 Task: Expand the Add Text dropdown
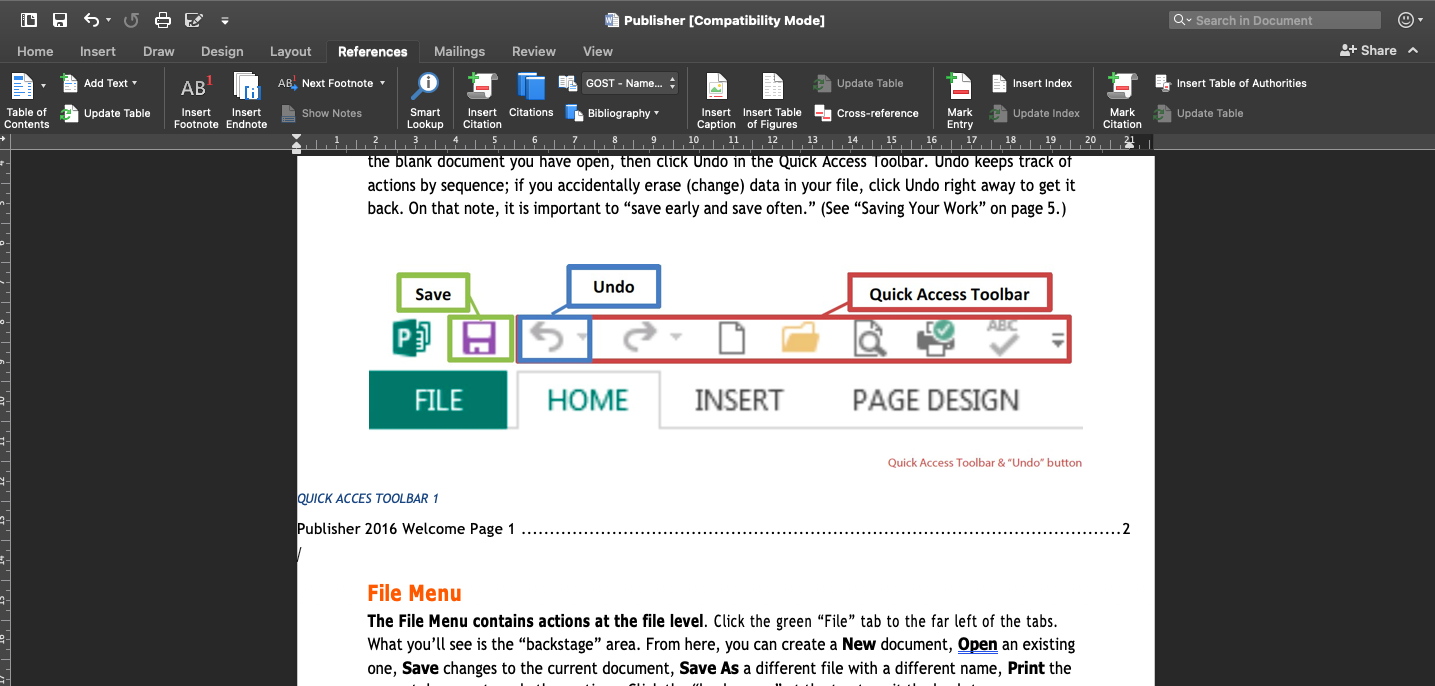point(135,83)
